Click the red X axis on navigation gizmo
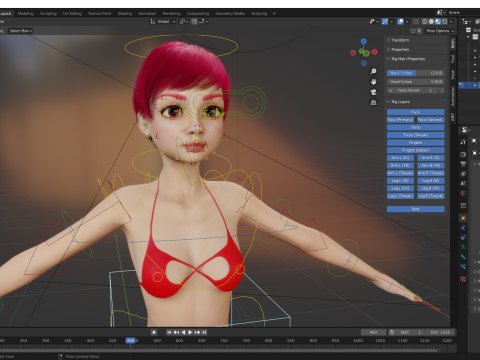This screenshot has height=360, width=480. (x=374, y=52)
